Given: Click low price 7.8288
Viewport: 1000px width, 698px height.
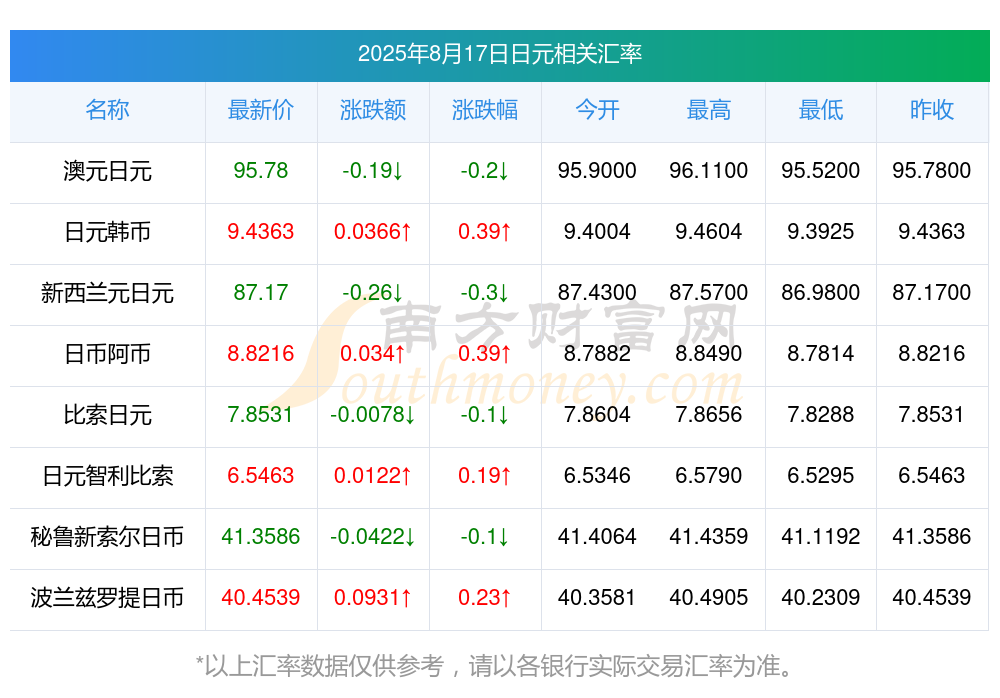Looking at the screenshot, I should [x=821, y=415].
